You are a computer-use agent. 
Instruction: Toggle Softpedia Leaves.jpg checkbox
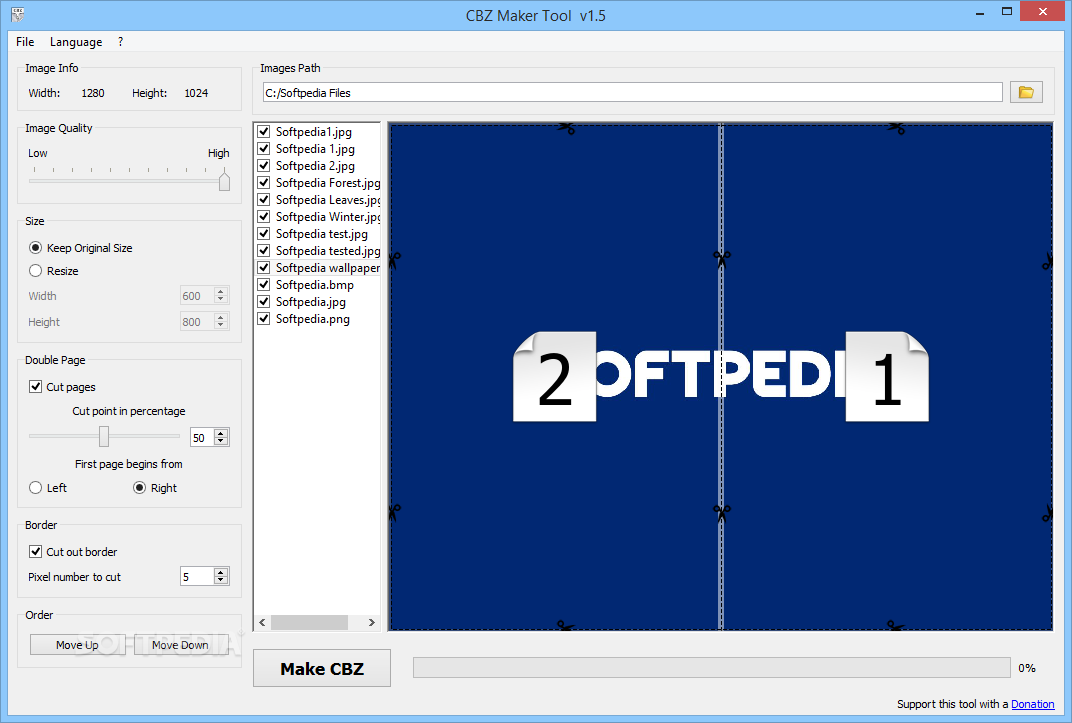tap(264, 200)
